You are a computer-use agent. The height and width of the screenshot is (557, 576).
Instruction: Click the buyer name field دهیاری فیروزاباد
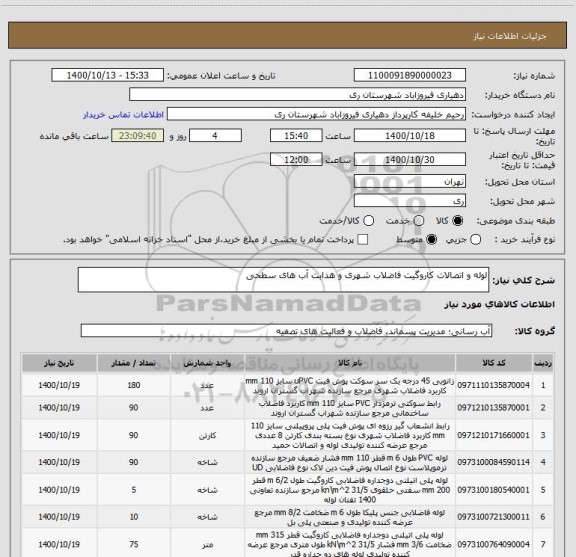click(x=297, y=95)
